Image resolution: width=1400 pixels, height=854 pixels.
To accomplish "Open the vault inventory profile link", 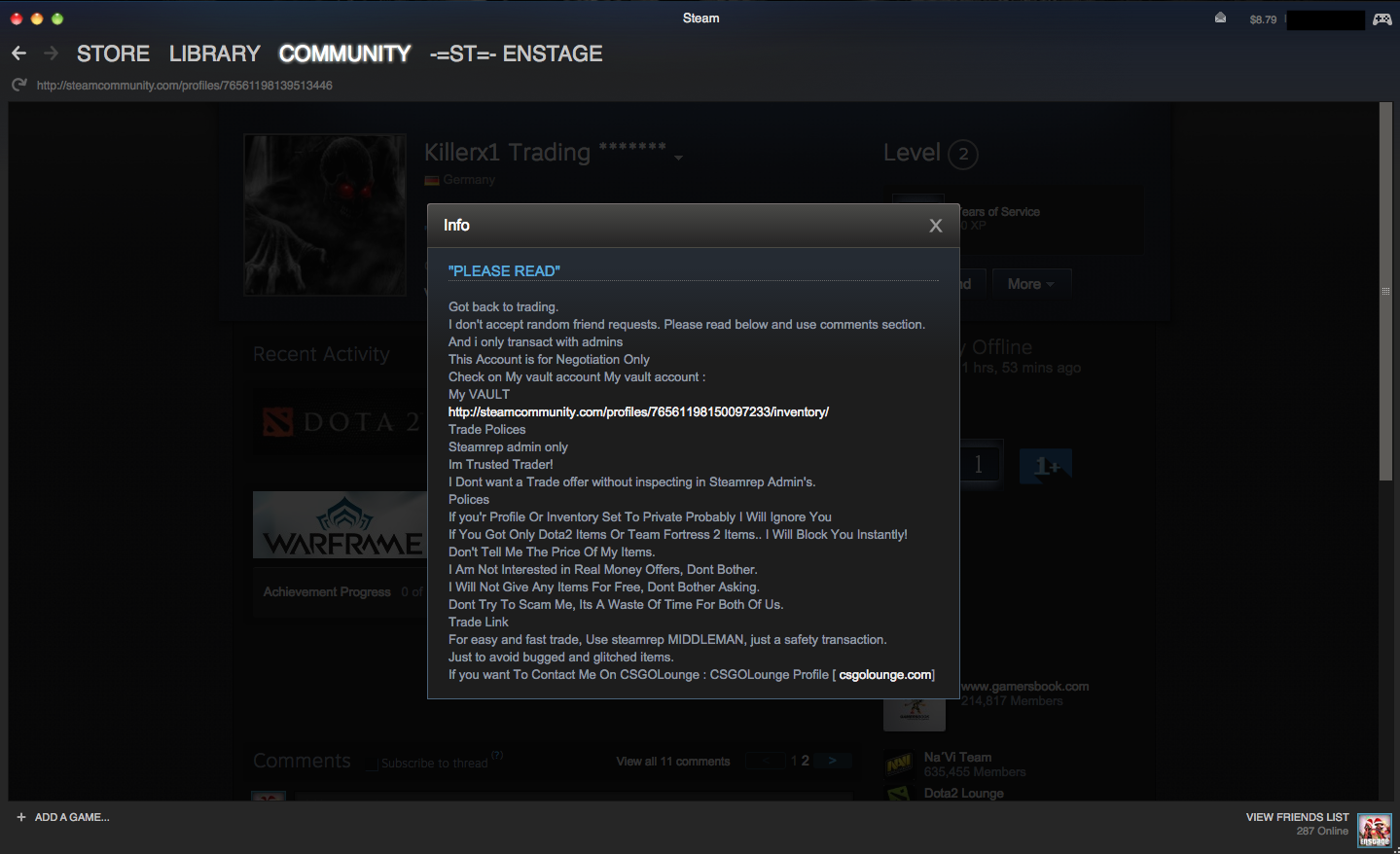I will [x=638, y=412].
